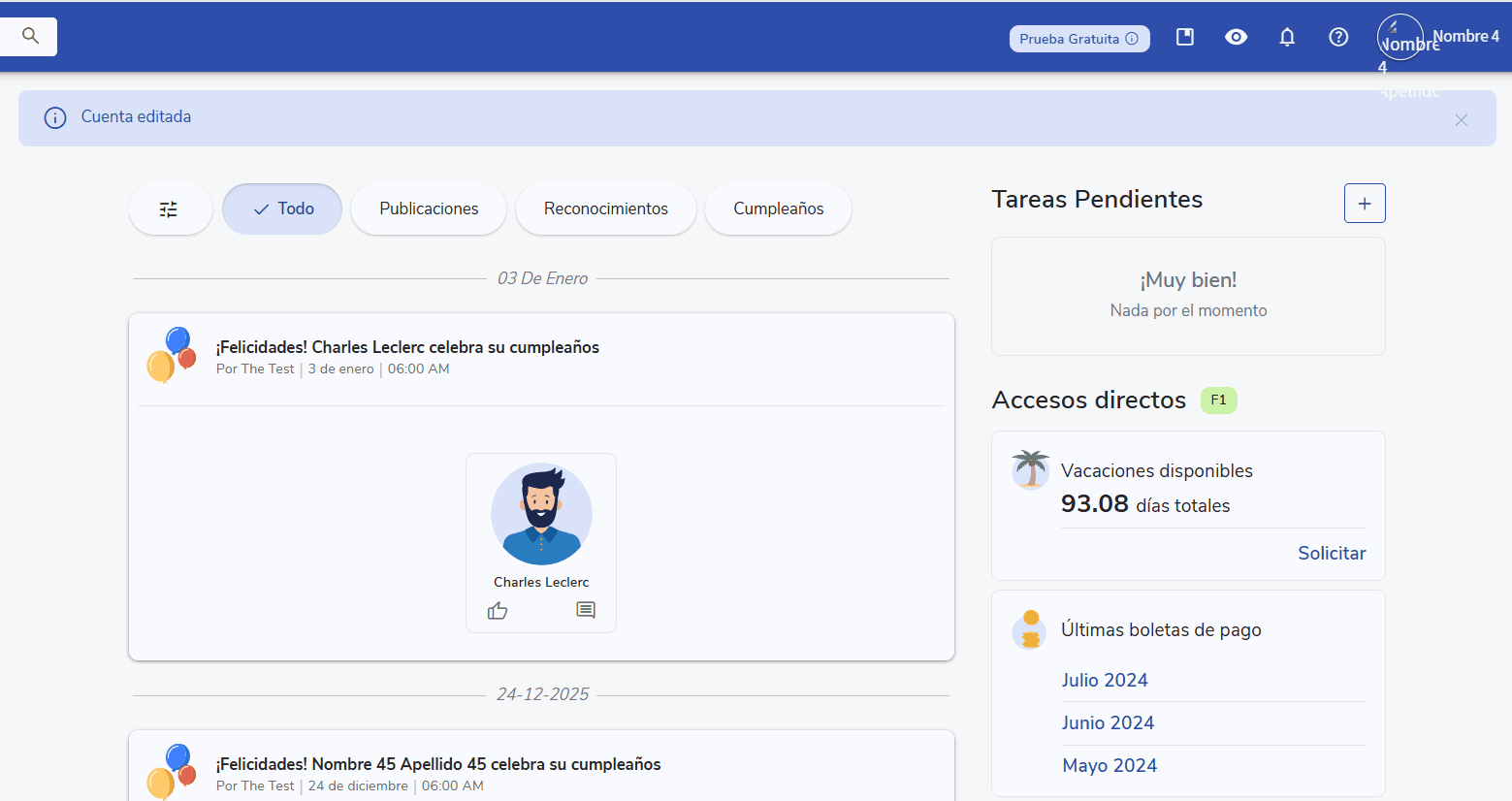Click the Prueba Gratuita info badge

(x=1078, y=39)
